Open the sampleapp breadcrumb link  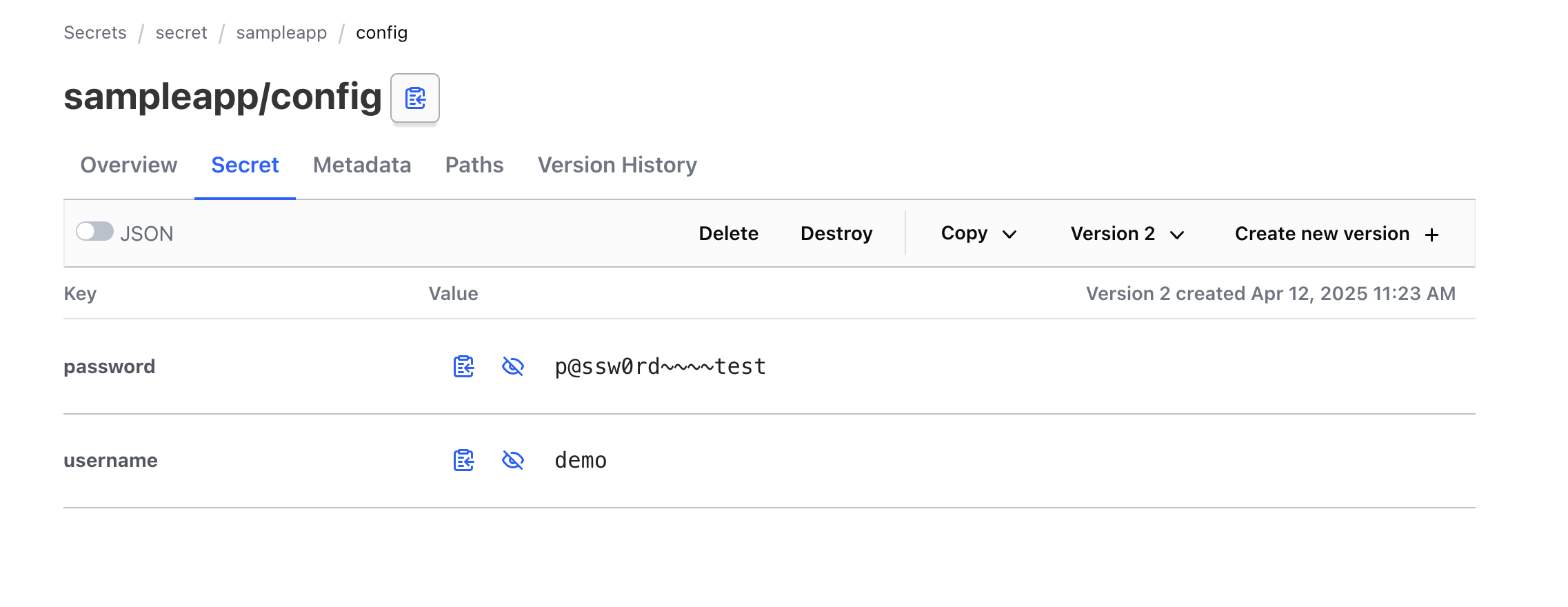281,32
